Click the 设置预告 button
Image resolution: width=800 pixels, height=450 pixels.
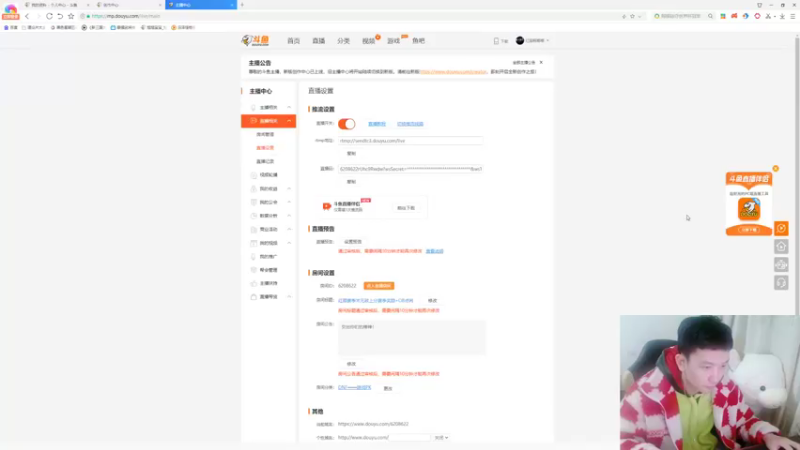click(x=353, y=242)
